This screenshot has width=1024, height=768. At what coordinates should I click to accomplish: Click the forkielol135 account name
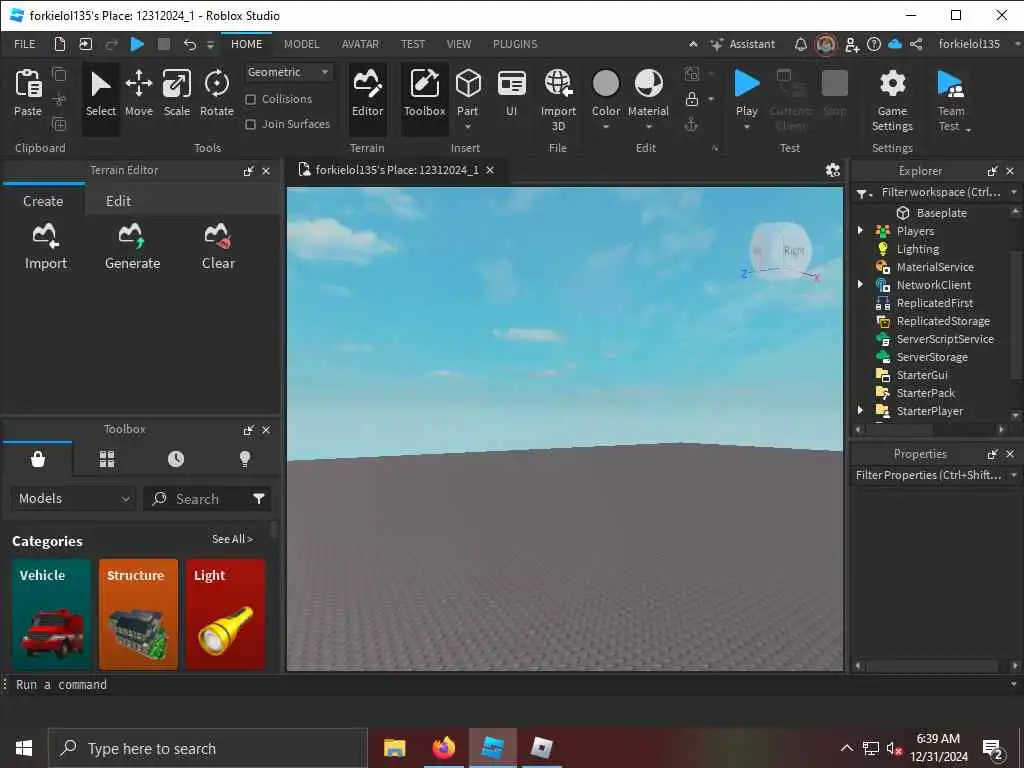pos(969,44)
